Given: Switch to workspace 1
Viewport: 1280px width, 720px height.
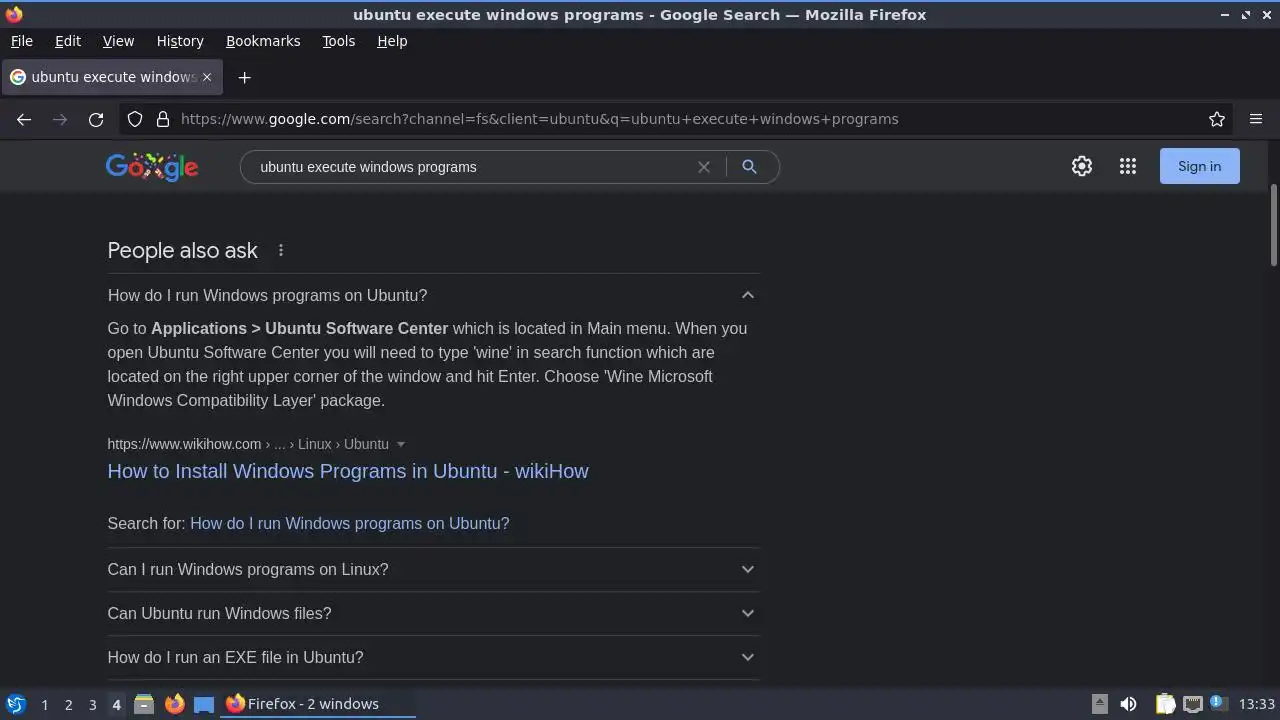Looking at the screenshot, I should pyautogui.click(x=44, y=704).
